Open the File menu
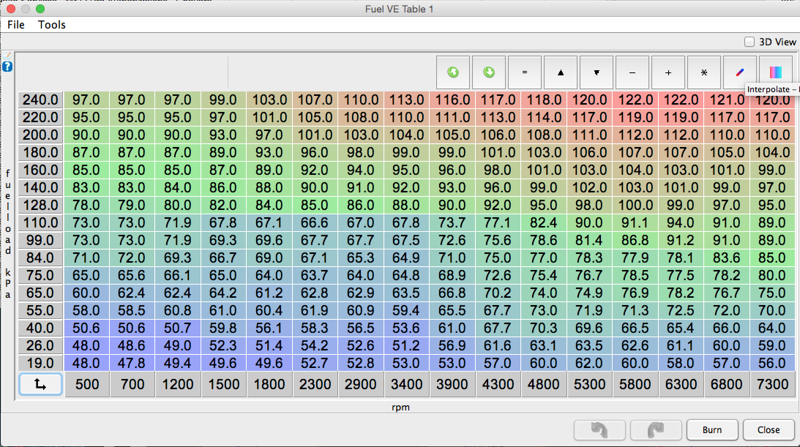800x447 pixels. point(16,24)
